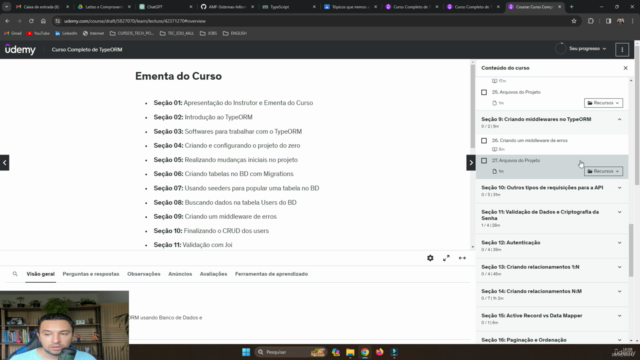Switch to Perguntas e respostas tab
Screen dimensions: 640x360
pyautogui.click(x=91, y=274)
